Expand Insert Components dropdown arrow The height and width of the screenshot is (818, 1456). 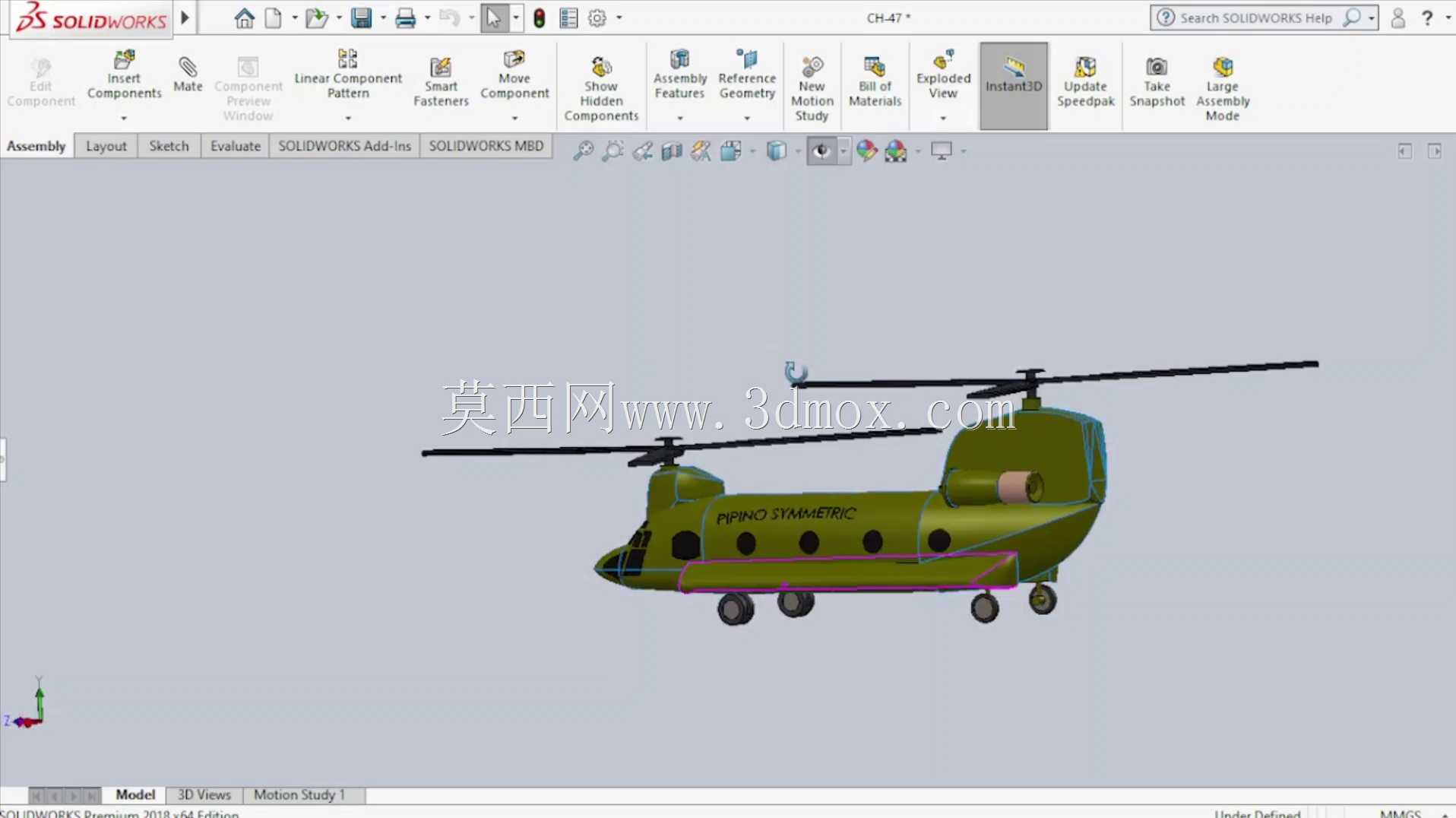(124, 118)
